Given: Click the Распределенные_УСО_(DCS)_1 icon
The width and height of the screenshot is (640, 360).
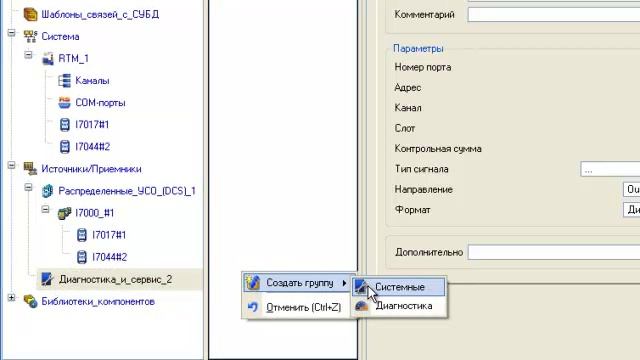Looking at the screenshot, I should 48,191.
